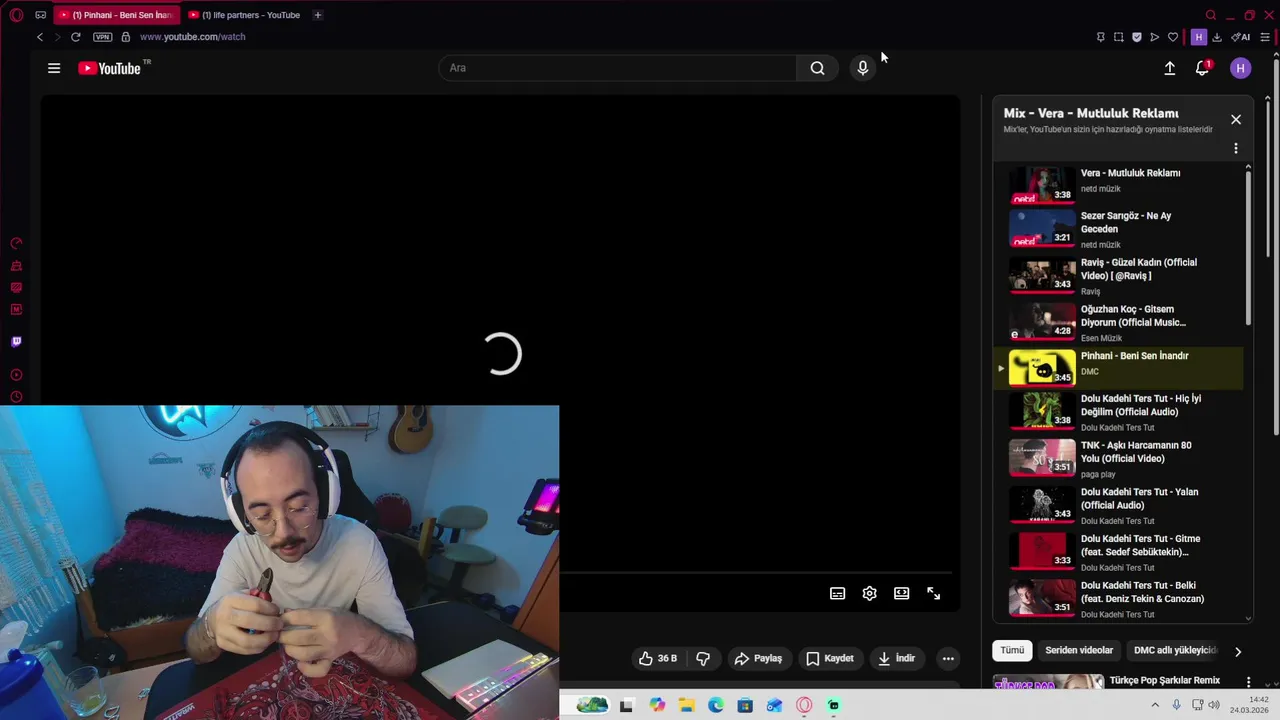1280x720 pixels.
Task: Switch to life partners - YouTube tab
Action: coord(245,15)
